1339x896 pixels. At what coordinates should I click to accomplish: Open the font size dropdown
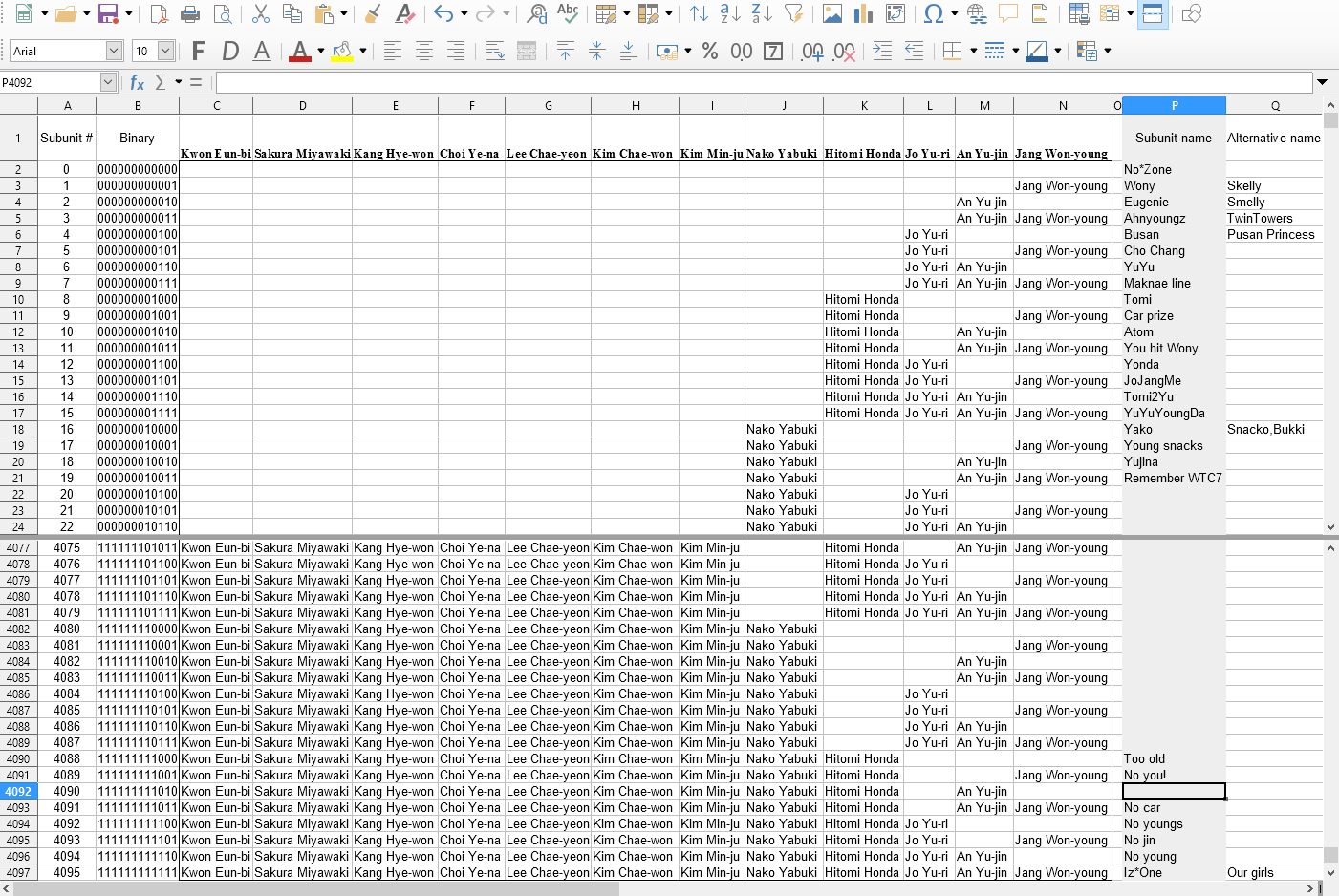pos(165,51)
